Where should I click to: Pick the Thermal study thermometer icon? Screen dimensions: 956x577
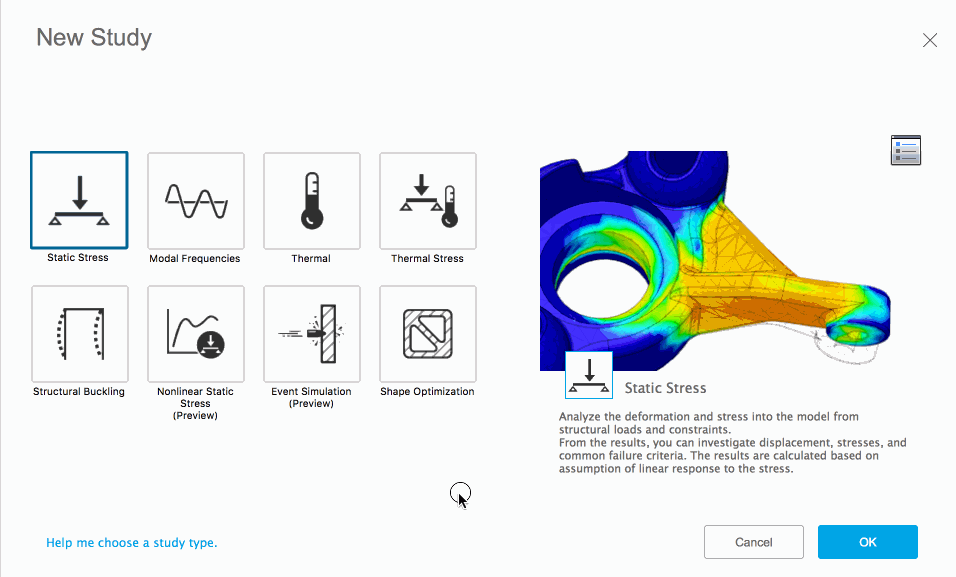coord(312,201)
